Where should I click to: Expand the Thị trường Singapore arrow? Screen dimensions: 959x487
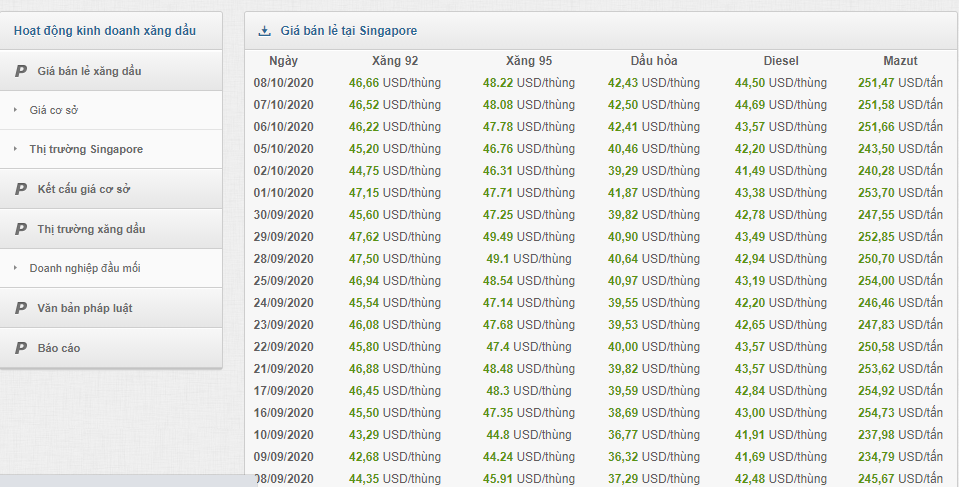16,149
